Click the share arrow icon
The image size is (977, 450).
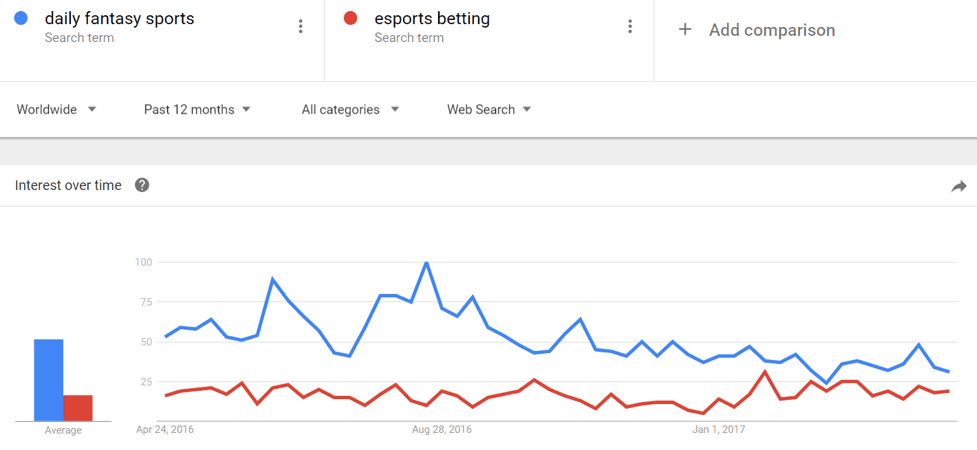coord(958,186)
